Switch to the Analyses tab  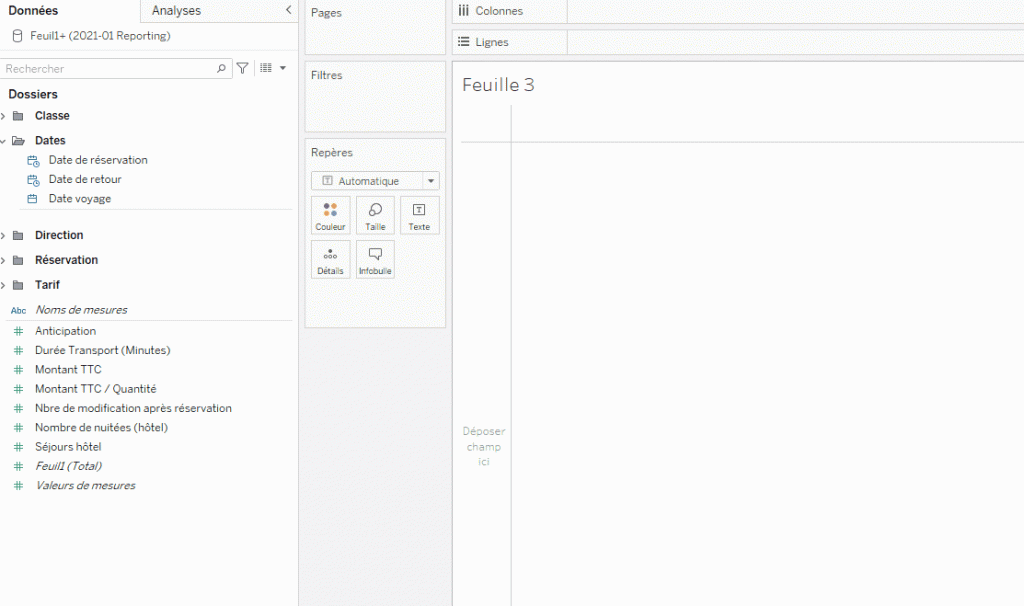pyautogui.click(x=176, y=10)
